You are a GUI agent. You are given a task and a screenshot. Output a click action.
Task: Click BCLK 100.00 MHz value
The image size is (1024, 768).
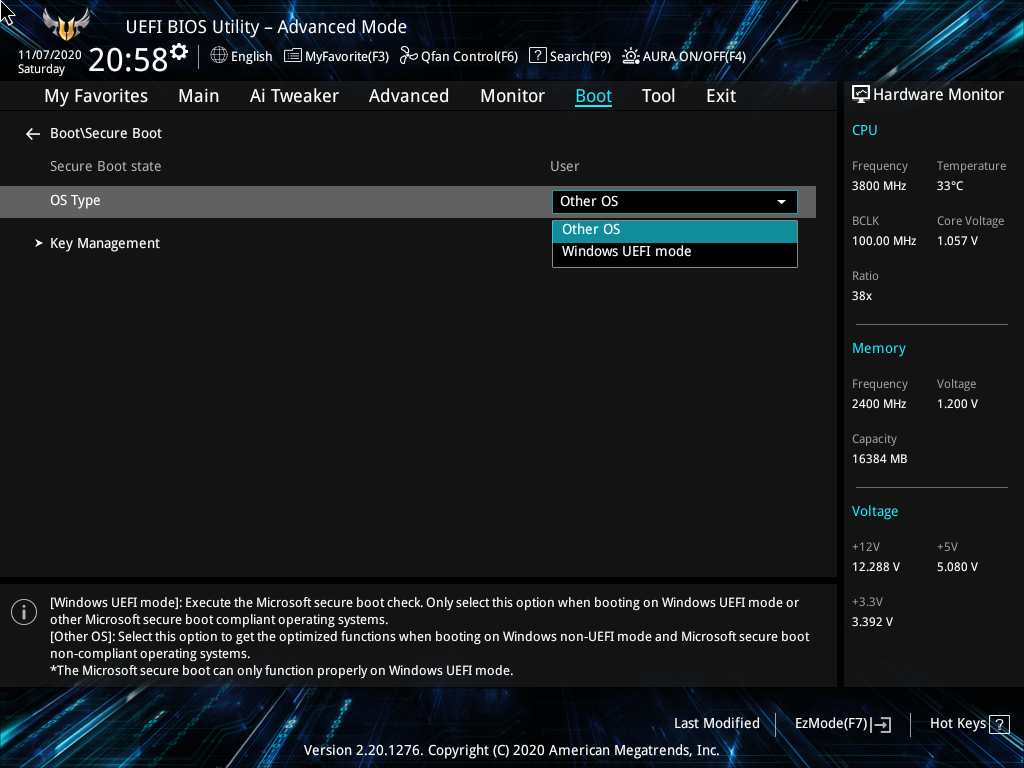point(884,240)
